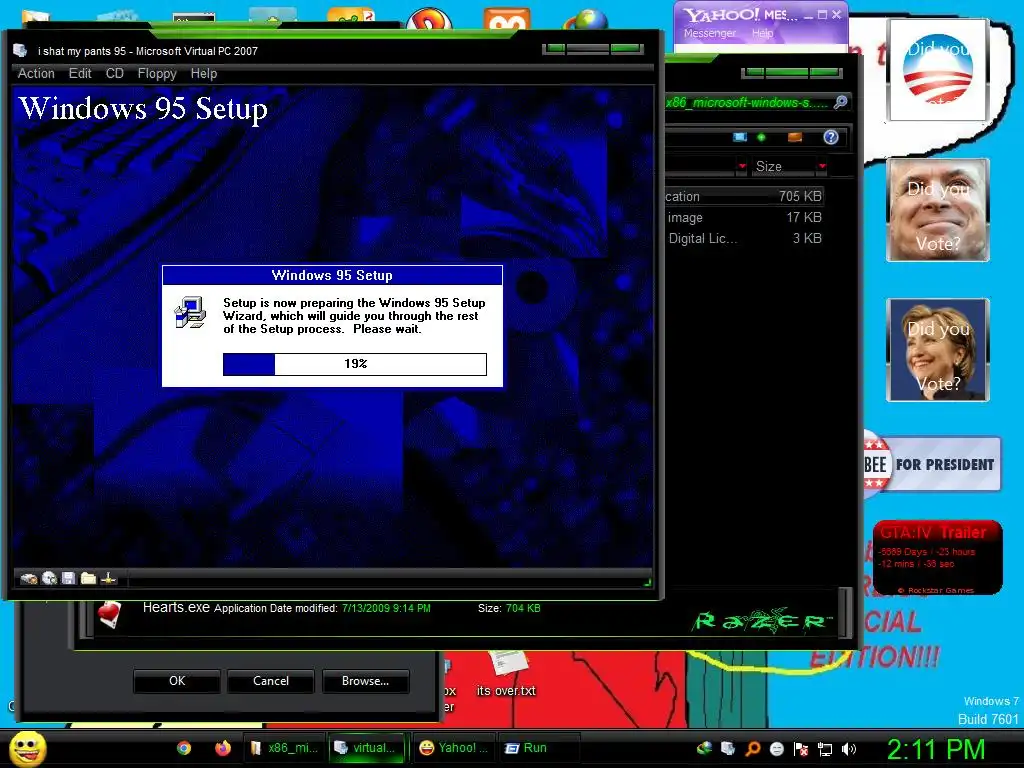Image resolution: width=1024 pixels, height=768 pixels.
Task: Open the Floppy menu in Virtual PC
Action: tap(157, 74)
